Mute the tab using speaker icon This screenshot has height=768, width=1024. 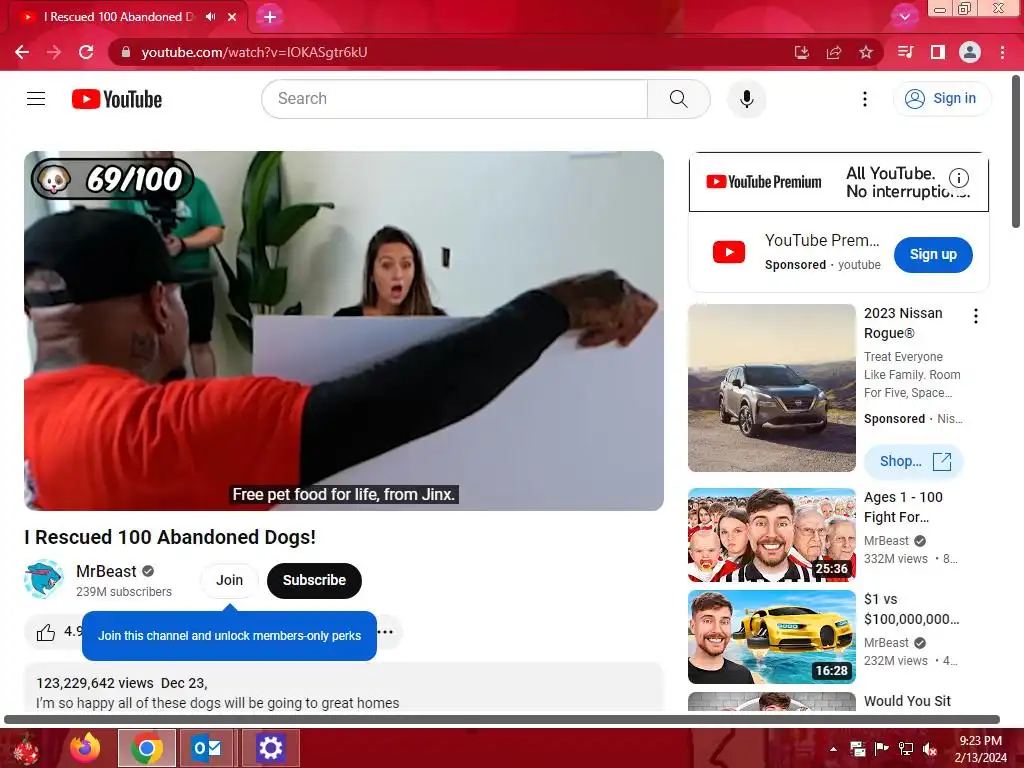click(210, 17)
